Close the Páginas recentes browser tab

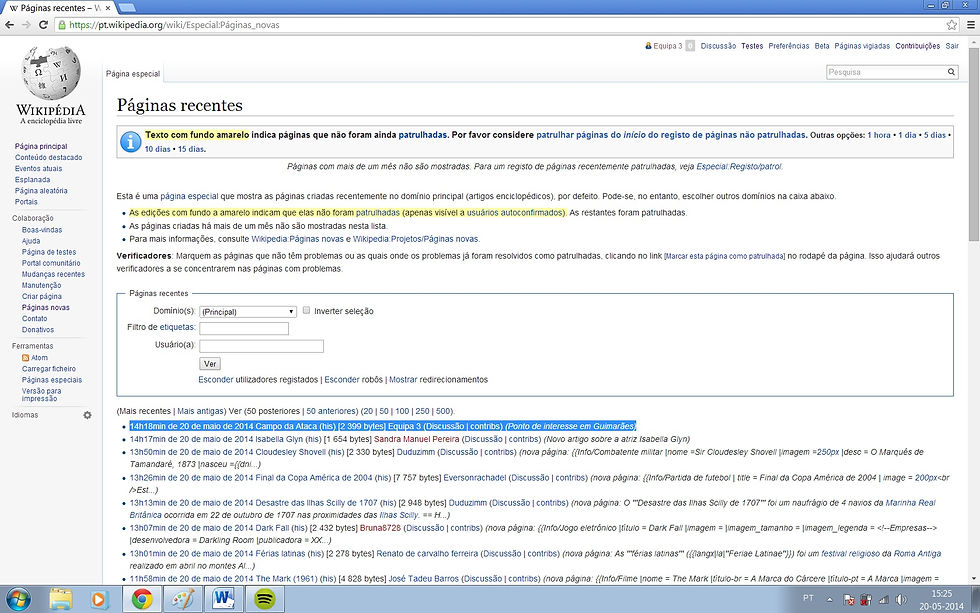coord(108,8)
